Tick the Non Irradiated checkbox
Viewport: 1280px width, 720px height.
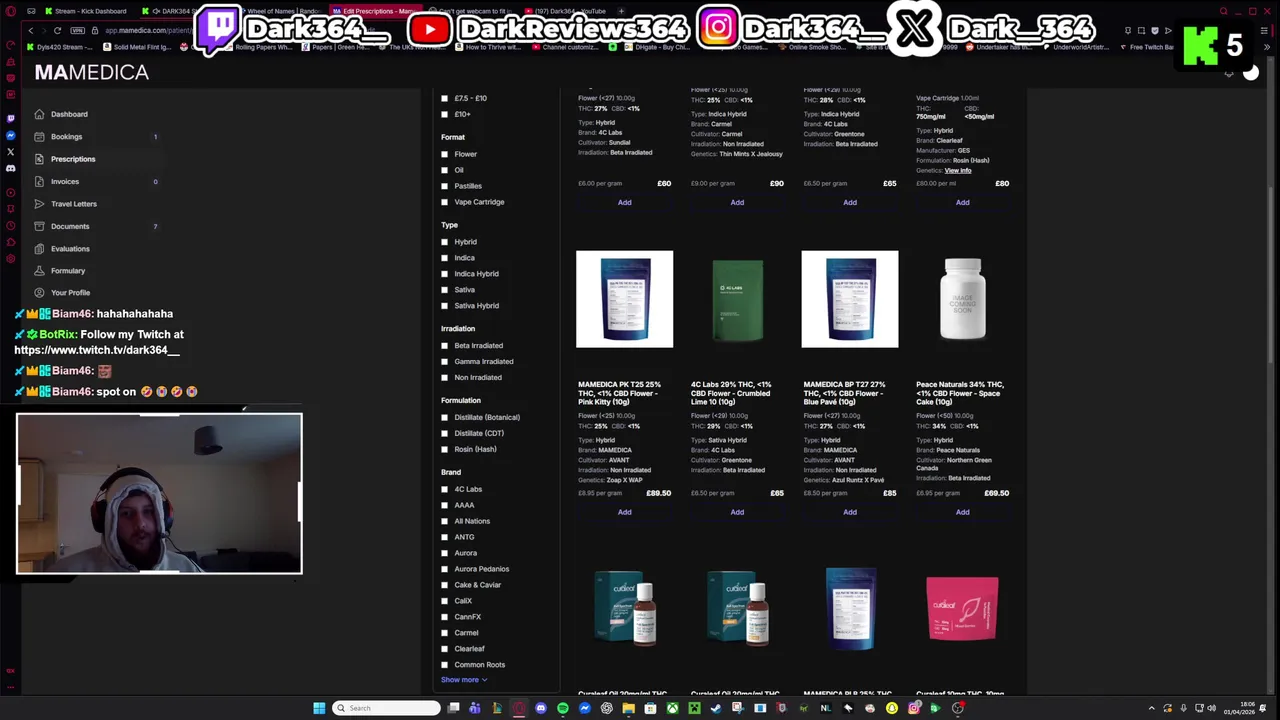445,378
